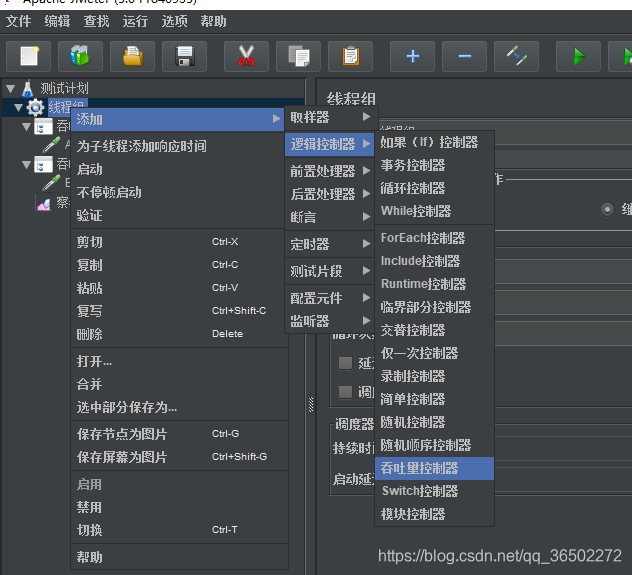Choose 模块控制器 from submenu
Viewport: 632px width, 575px height.
434,514
